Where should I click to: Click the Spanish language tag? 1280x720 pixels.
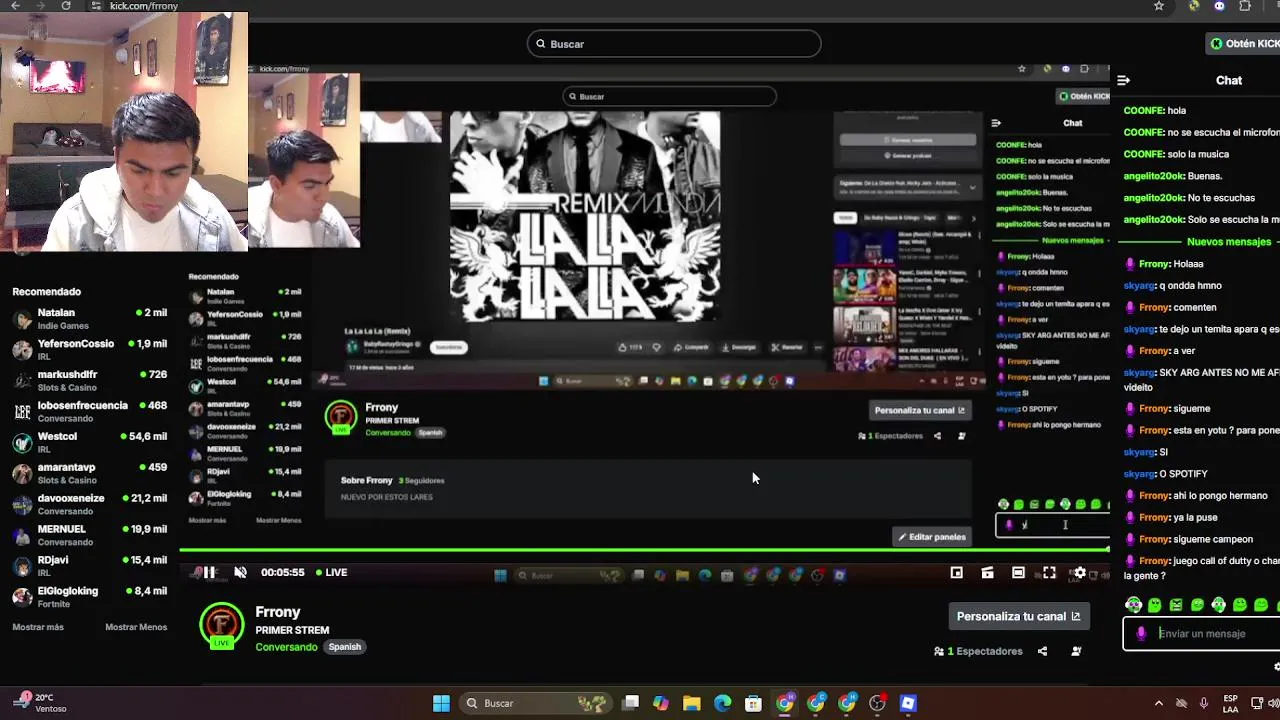pyautogui.click(x=344, y=647)
